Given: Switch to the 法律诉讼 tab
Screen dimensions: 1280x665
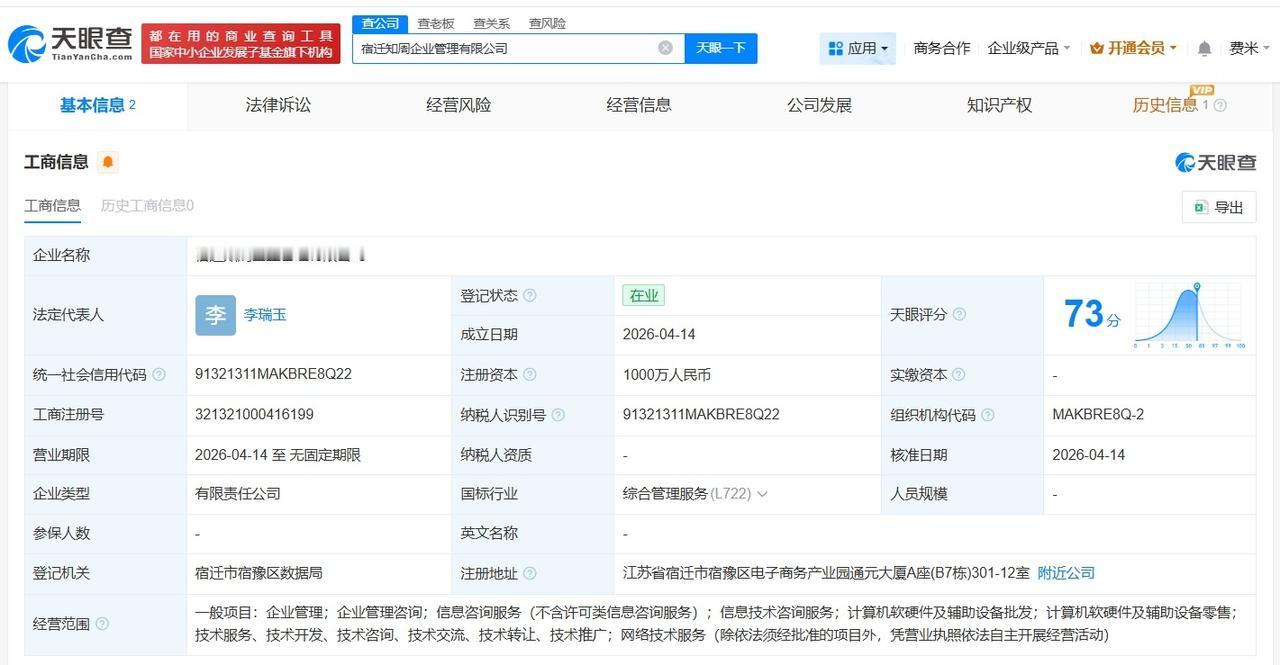Looking at the screenshot, I should click(x=277, y=104).
